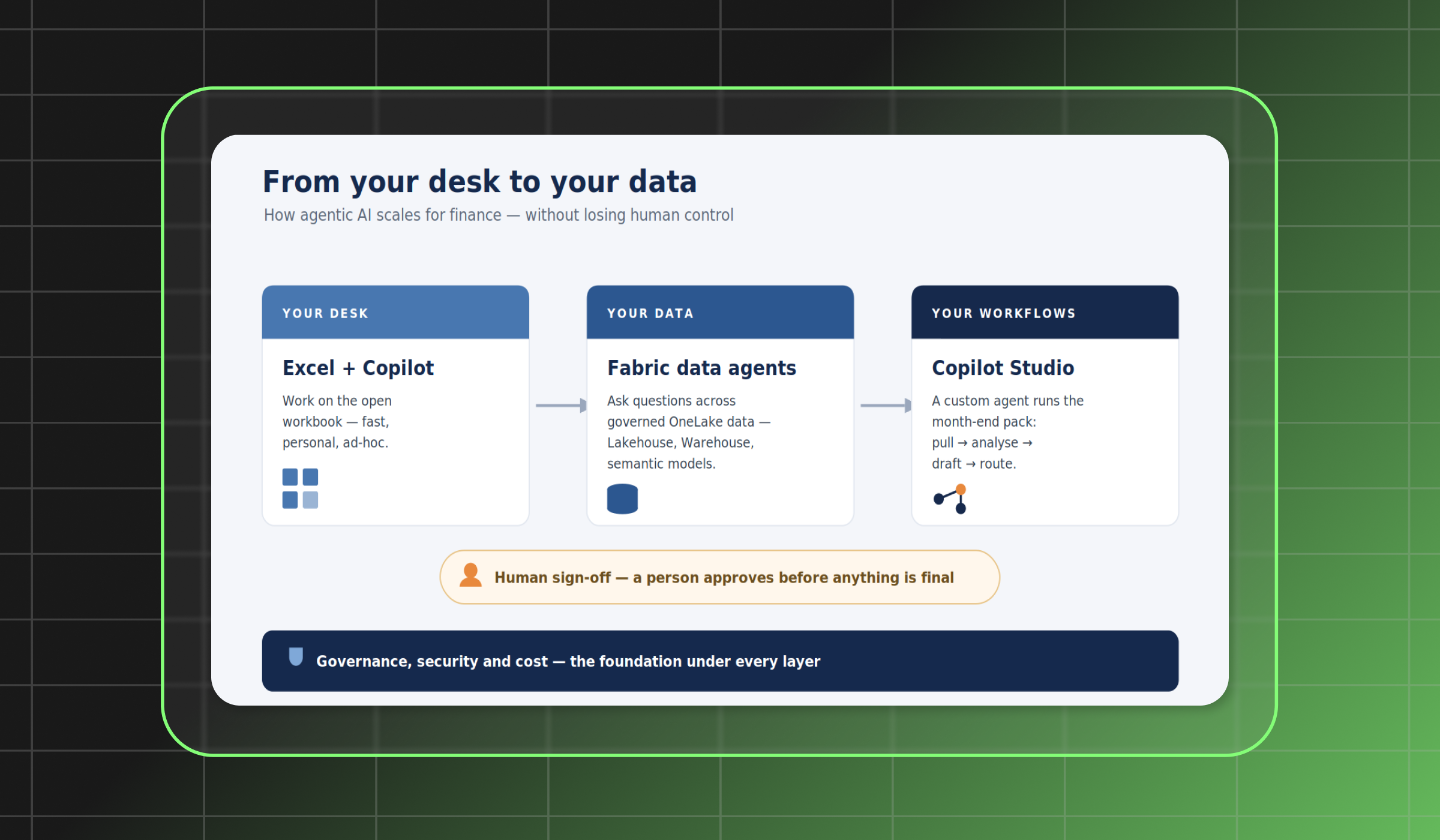This screenshot has height=840, width=1440.
Task: Click the "Fabric data agents" card title
Action: (701, 368)
